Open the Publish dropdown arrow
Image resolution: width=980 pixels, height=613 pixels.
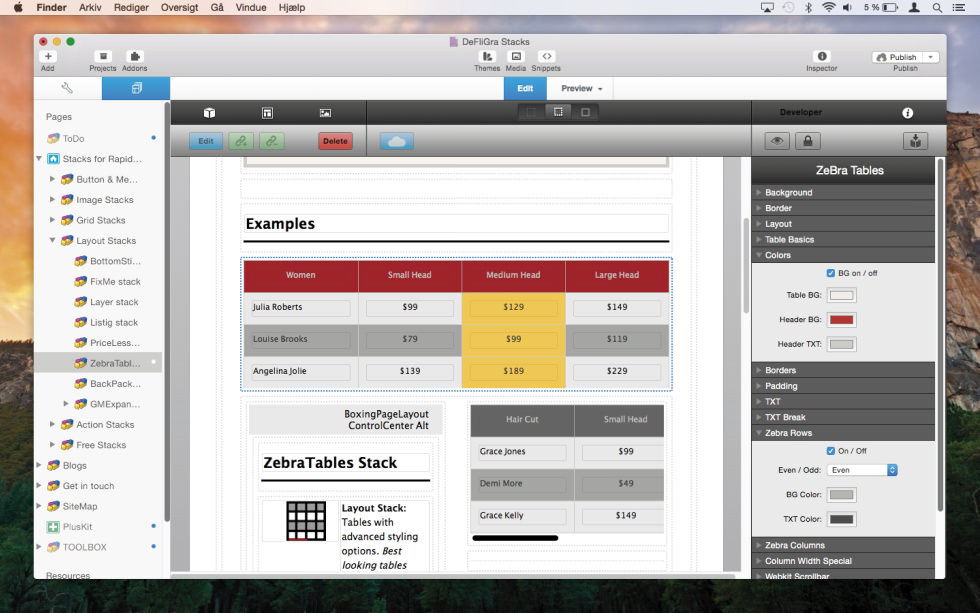point(931,57)
